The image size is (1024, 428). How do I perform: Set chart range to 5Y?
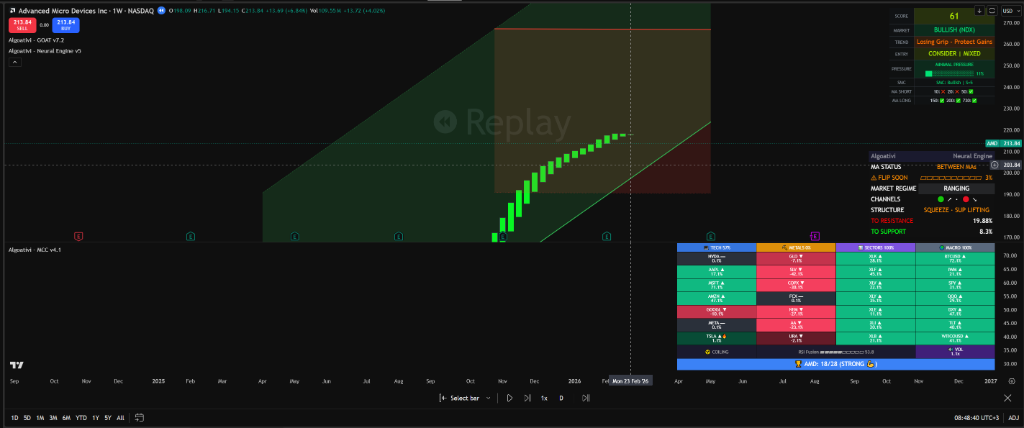point(108,418)
